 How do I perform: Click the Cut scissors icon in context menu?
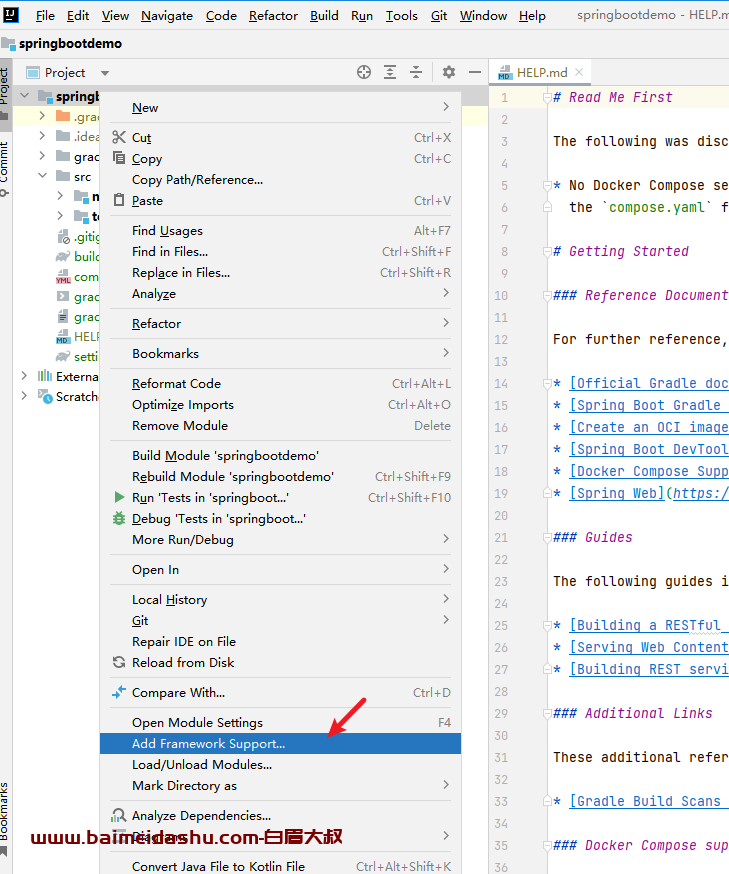119,137
